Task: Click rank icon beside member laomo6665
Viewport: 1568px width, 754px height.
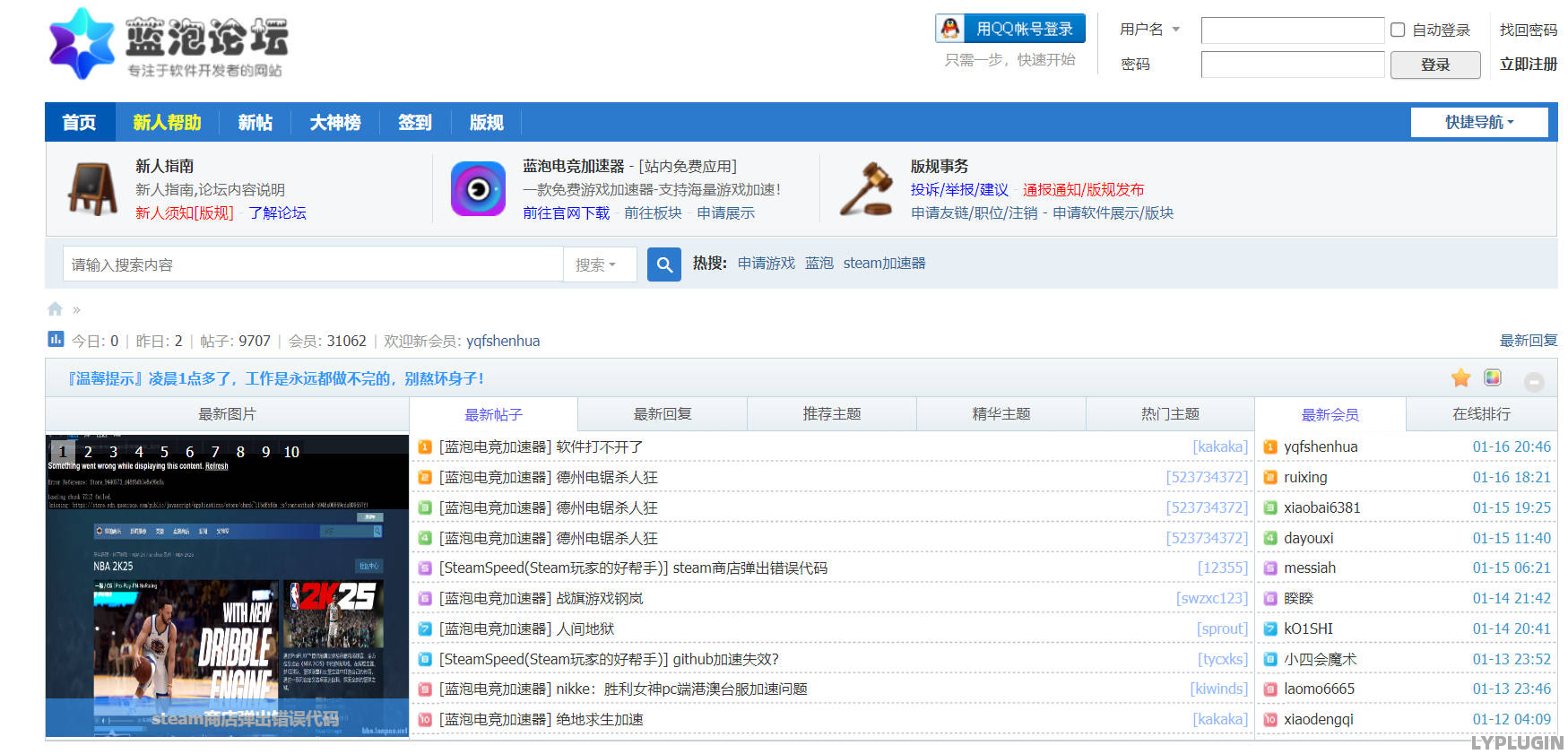Action: [1270, 689]
